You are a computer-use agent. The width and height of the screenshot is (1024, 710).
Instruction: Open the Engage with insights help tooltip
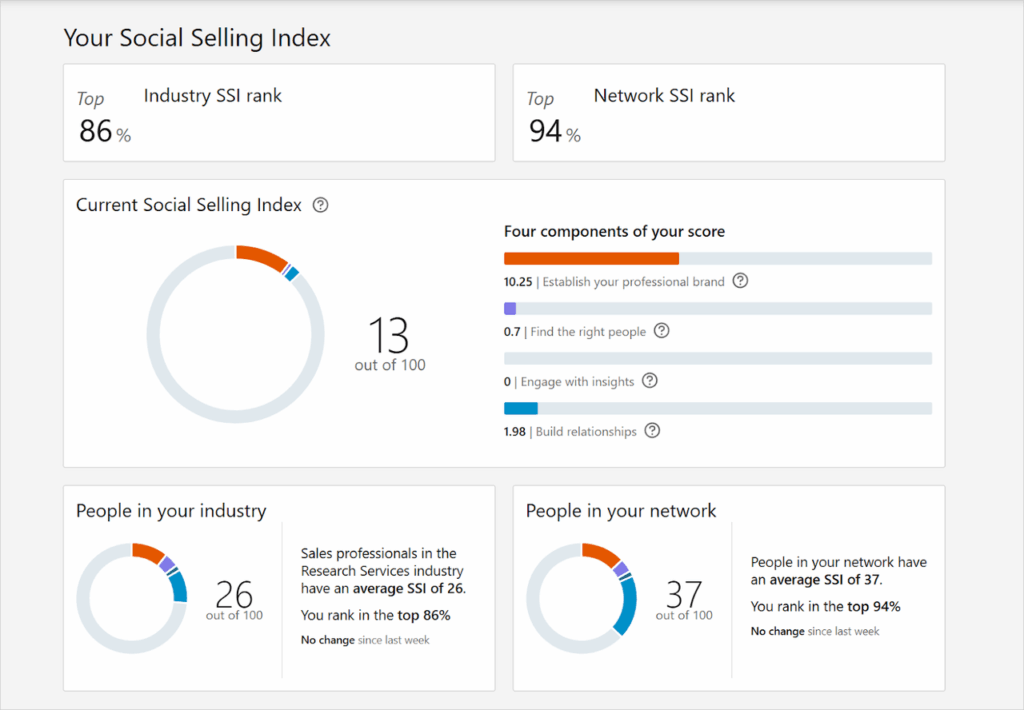[650, 381]
